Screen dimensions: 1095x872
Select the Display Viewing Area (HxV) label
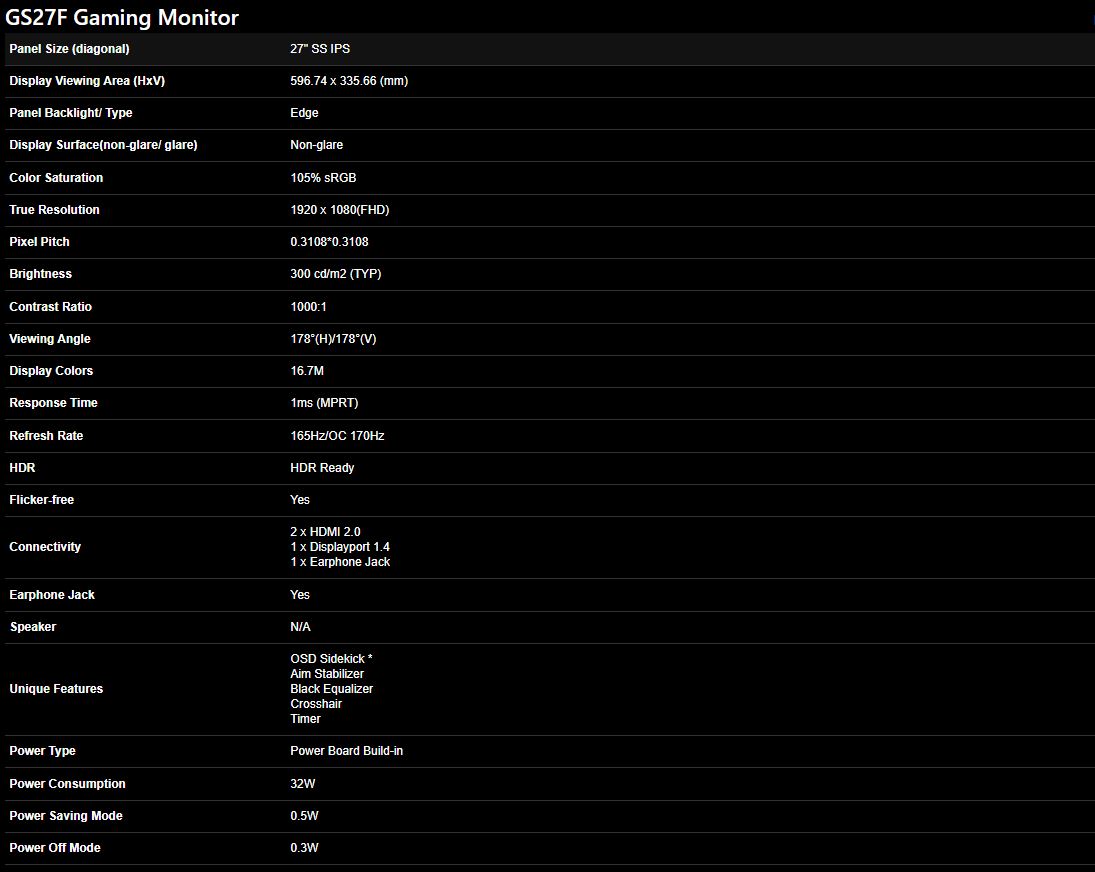pos(87,81)
